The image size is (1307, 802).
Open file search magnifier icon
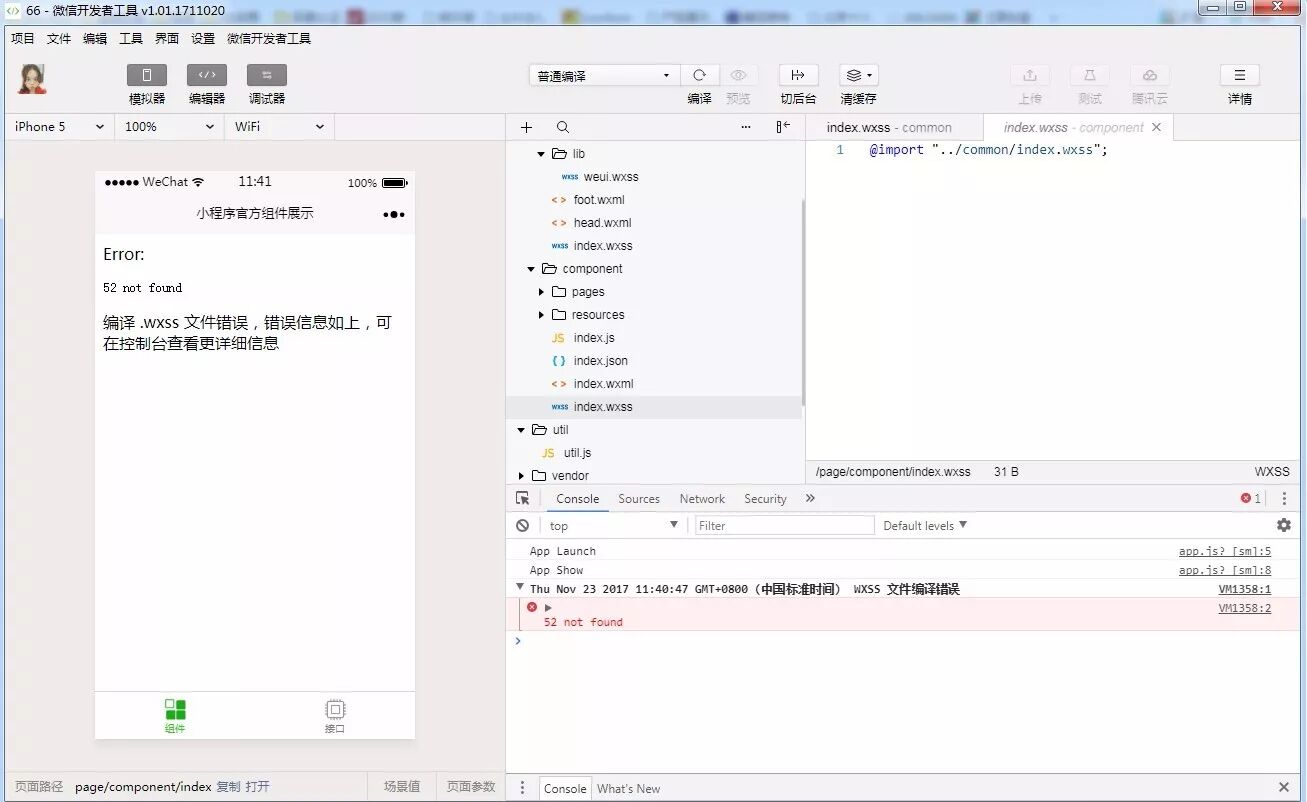[563, 127]
